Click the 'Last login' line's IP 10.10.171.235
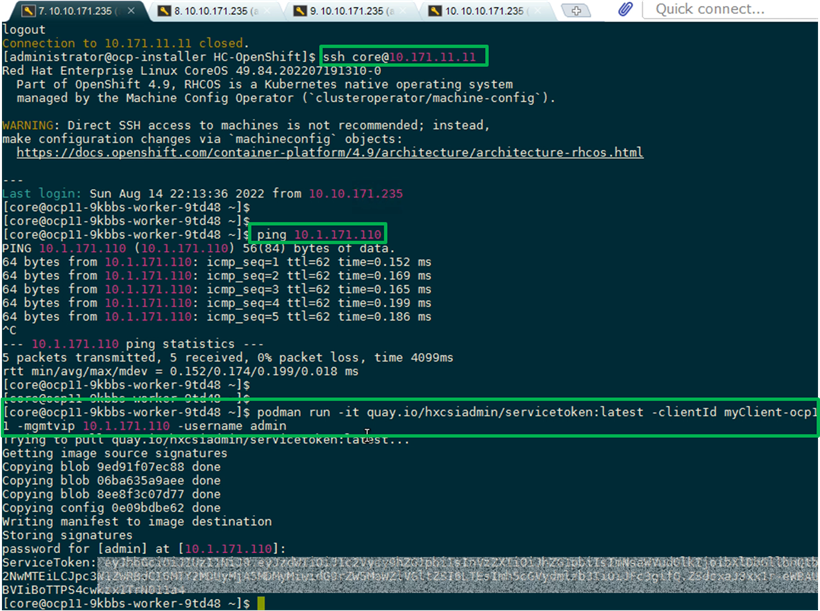820x611 pixels. pos(356,194)
